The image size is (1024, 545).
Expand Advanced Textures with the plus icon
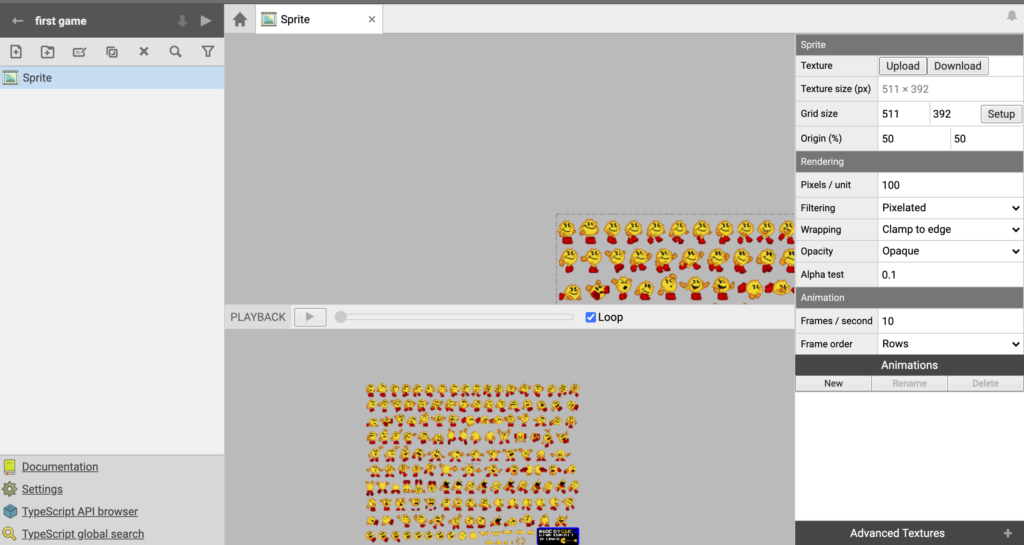click(1008, 533)
